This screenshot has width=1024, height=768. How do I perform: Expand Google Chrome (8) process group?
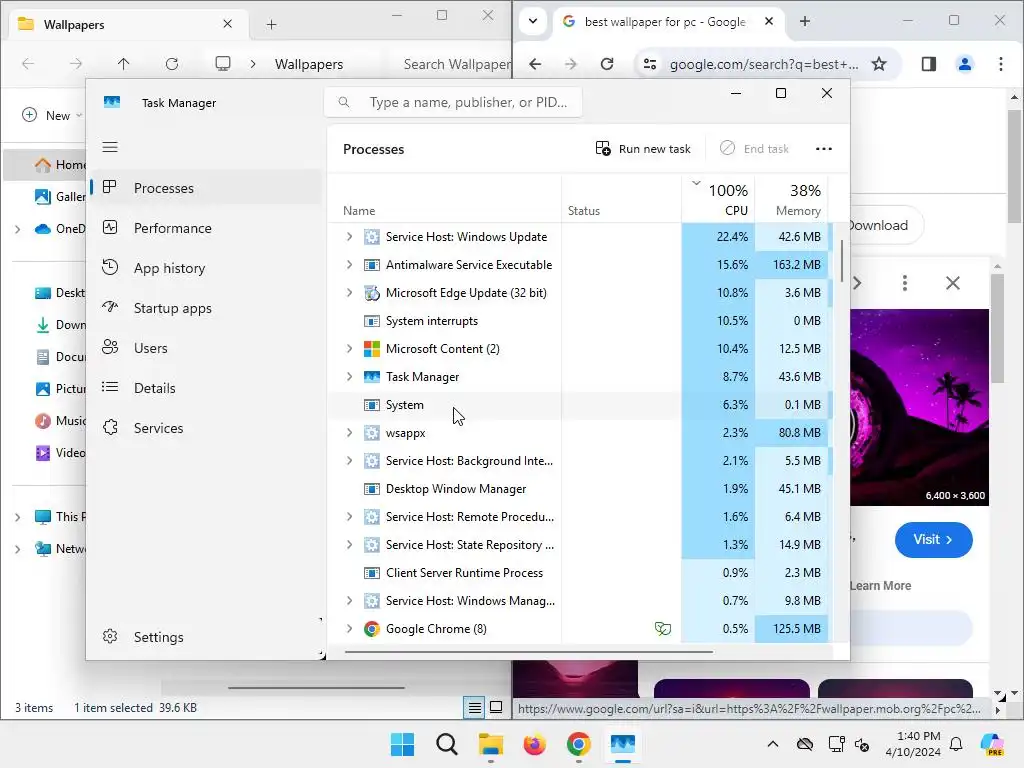coord(349,629)
